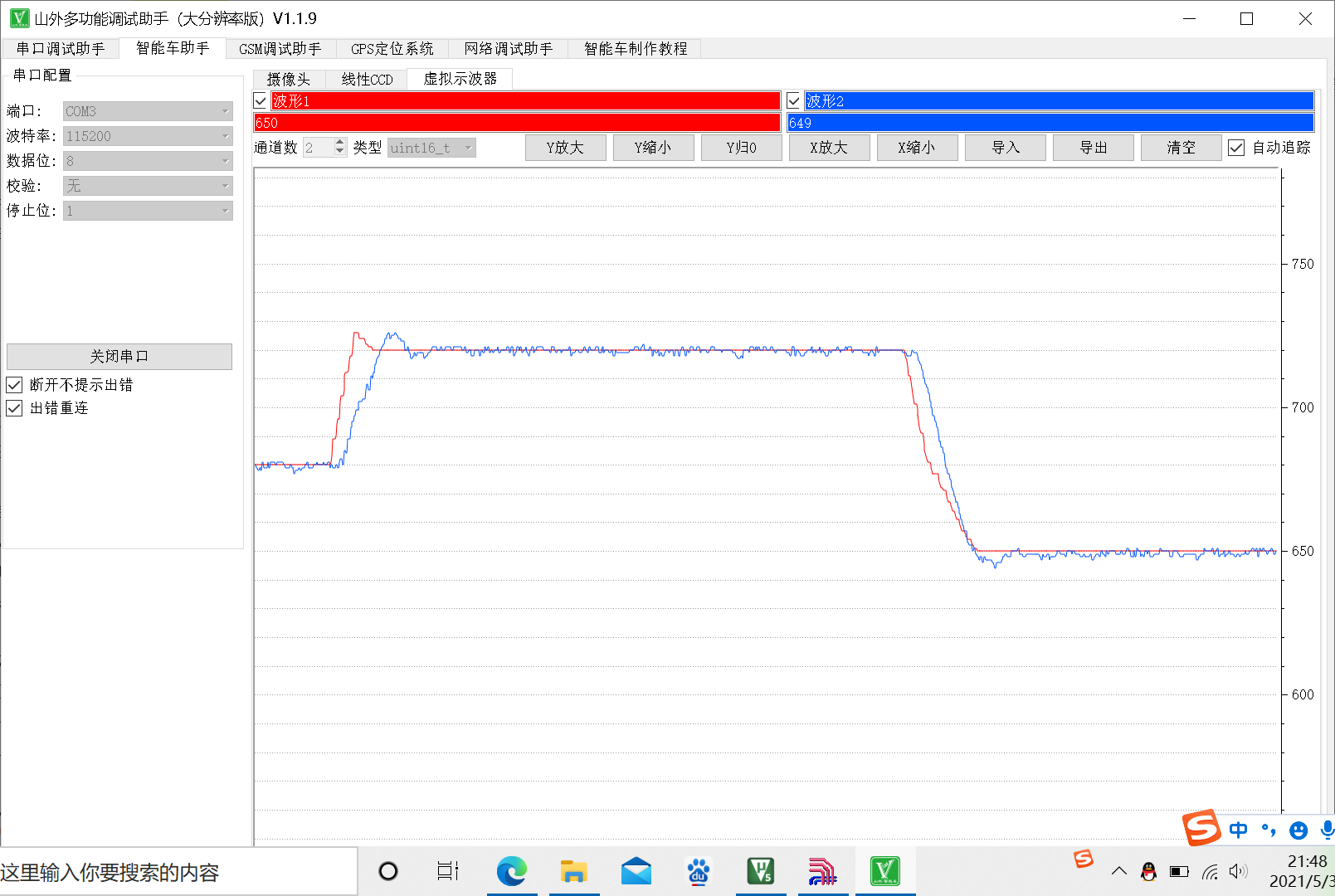Launch Microsoft Edge from taskbar
Image resolution: width=1335 pixels, height=896 pixels.
pos(512,871)
